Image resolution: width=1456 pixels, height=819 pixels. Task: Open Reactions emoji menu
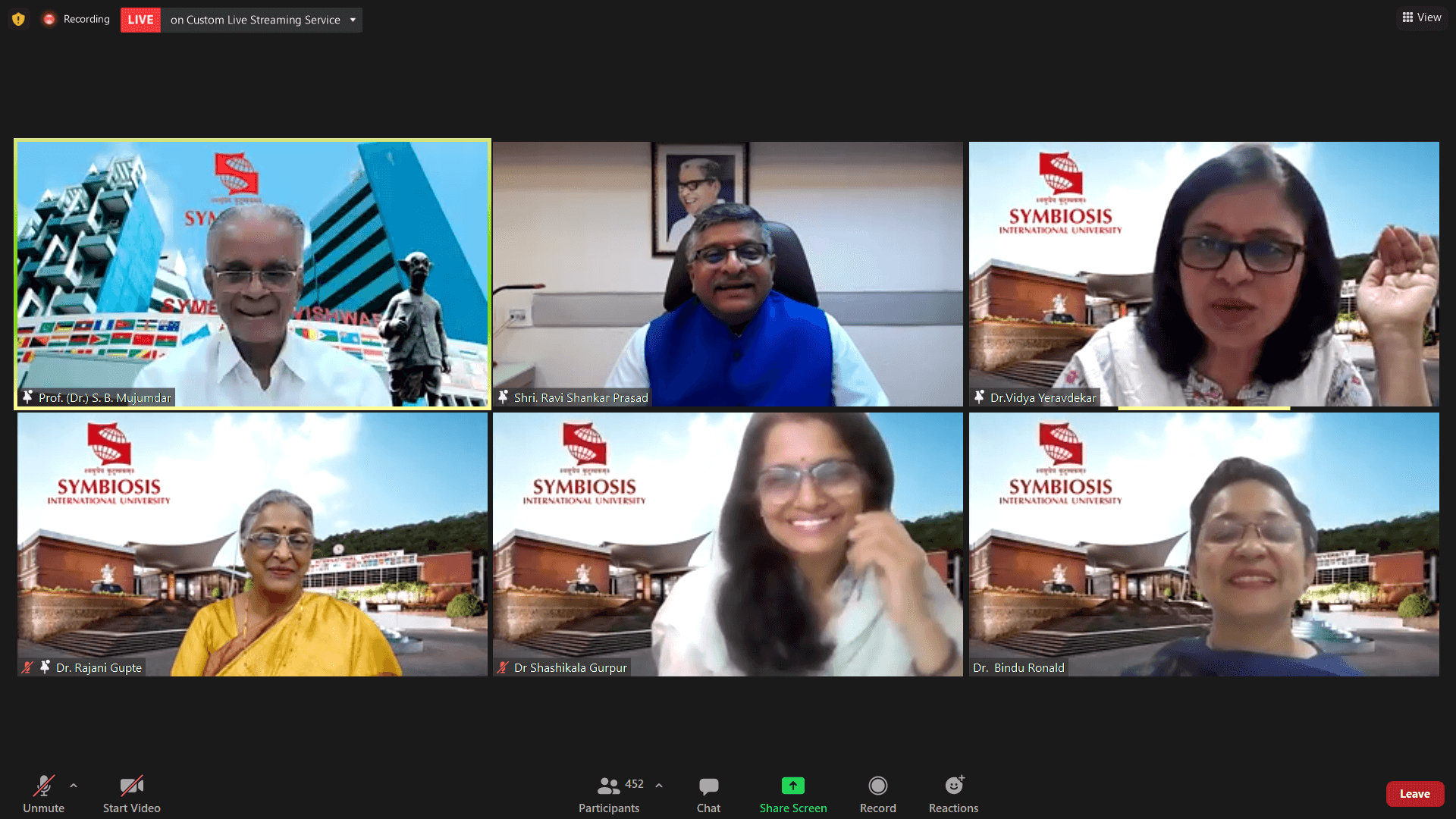(953, 793)
